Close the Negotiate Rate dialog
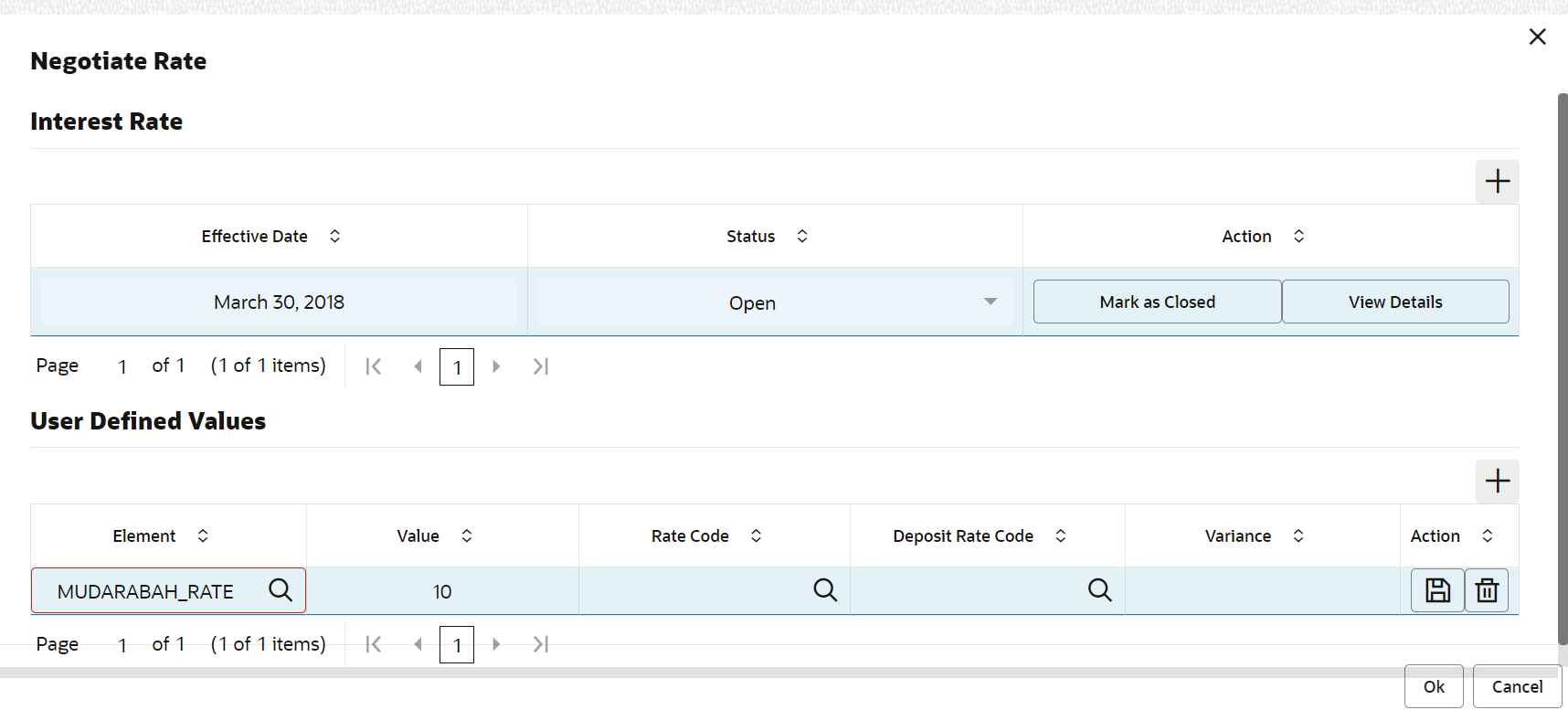 (1537, 37)
